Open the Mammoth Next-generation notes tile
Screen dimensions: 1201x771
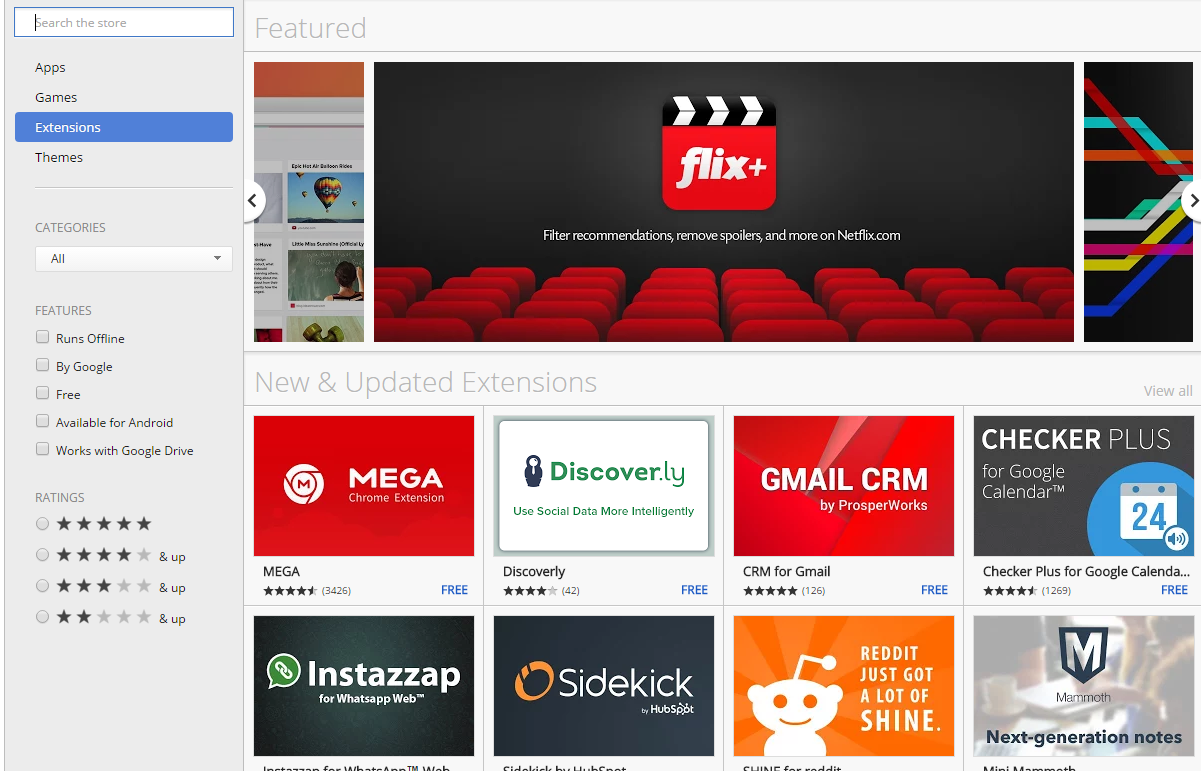coord(1084,686)
